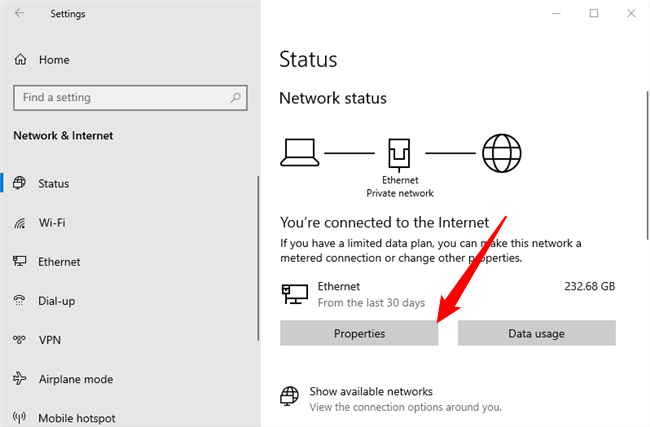The image size is (650, 427).
Task: Select Wi-Fi in the sidebar menu
Action: click(52, 223)
